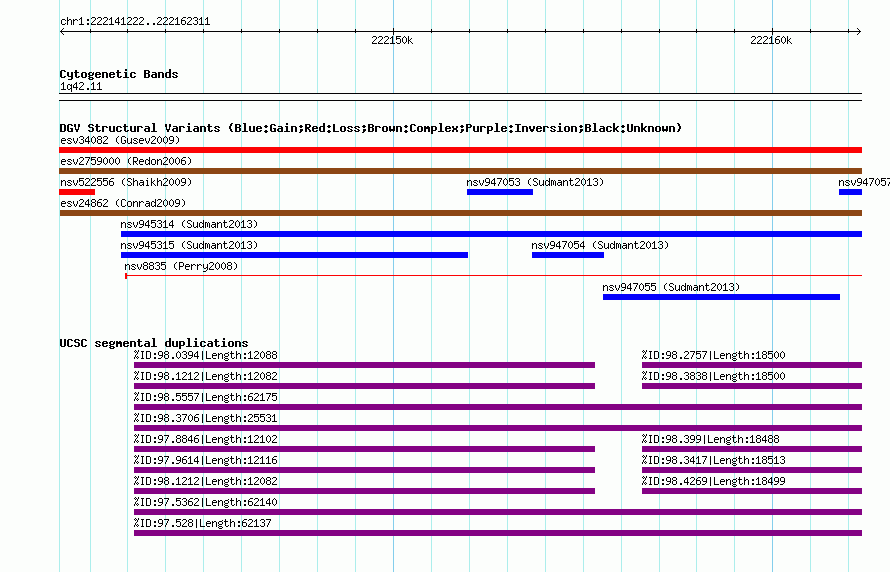Select the blue nsv945315 gain bar

coord(294,255)
